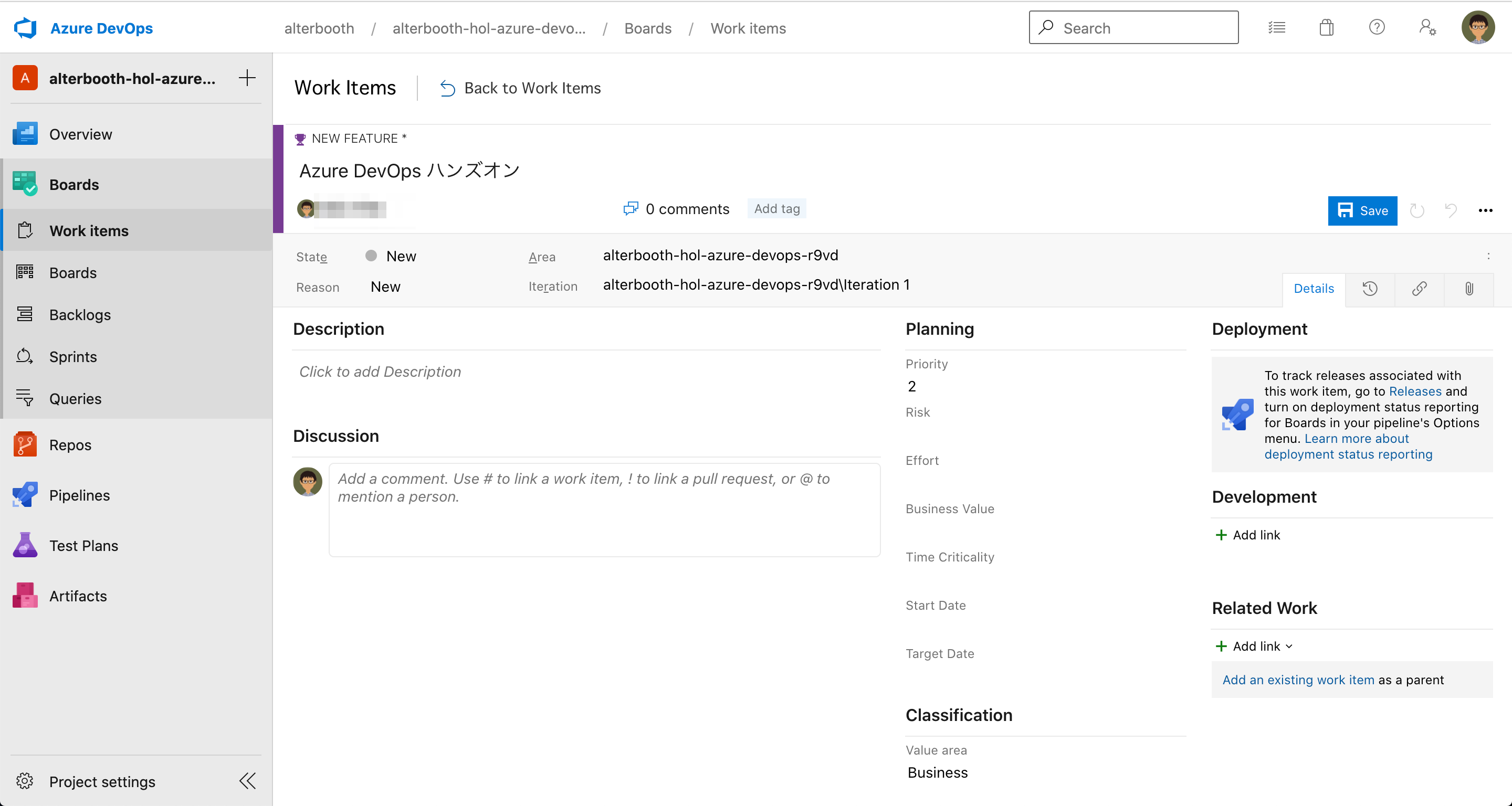This screenshot has width=1512, height=806.
Task: Open the Attachments paperclip tab
Action: [x=1468, y=289]
